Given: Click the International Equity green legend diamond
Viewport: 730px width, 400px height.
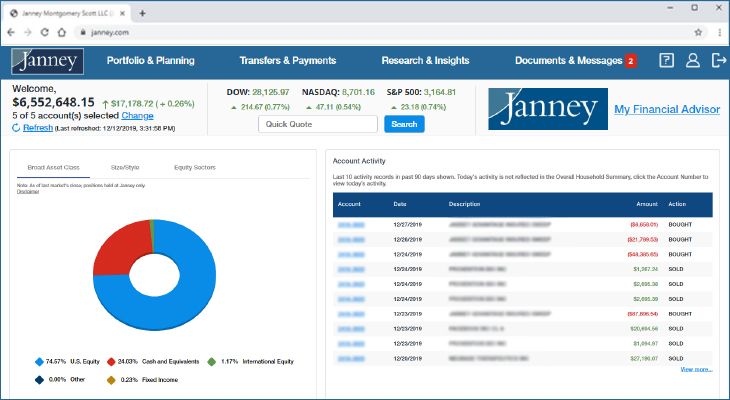Looking at the screenshot, I should [212, 362].
